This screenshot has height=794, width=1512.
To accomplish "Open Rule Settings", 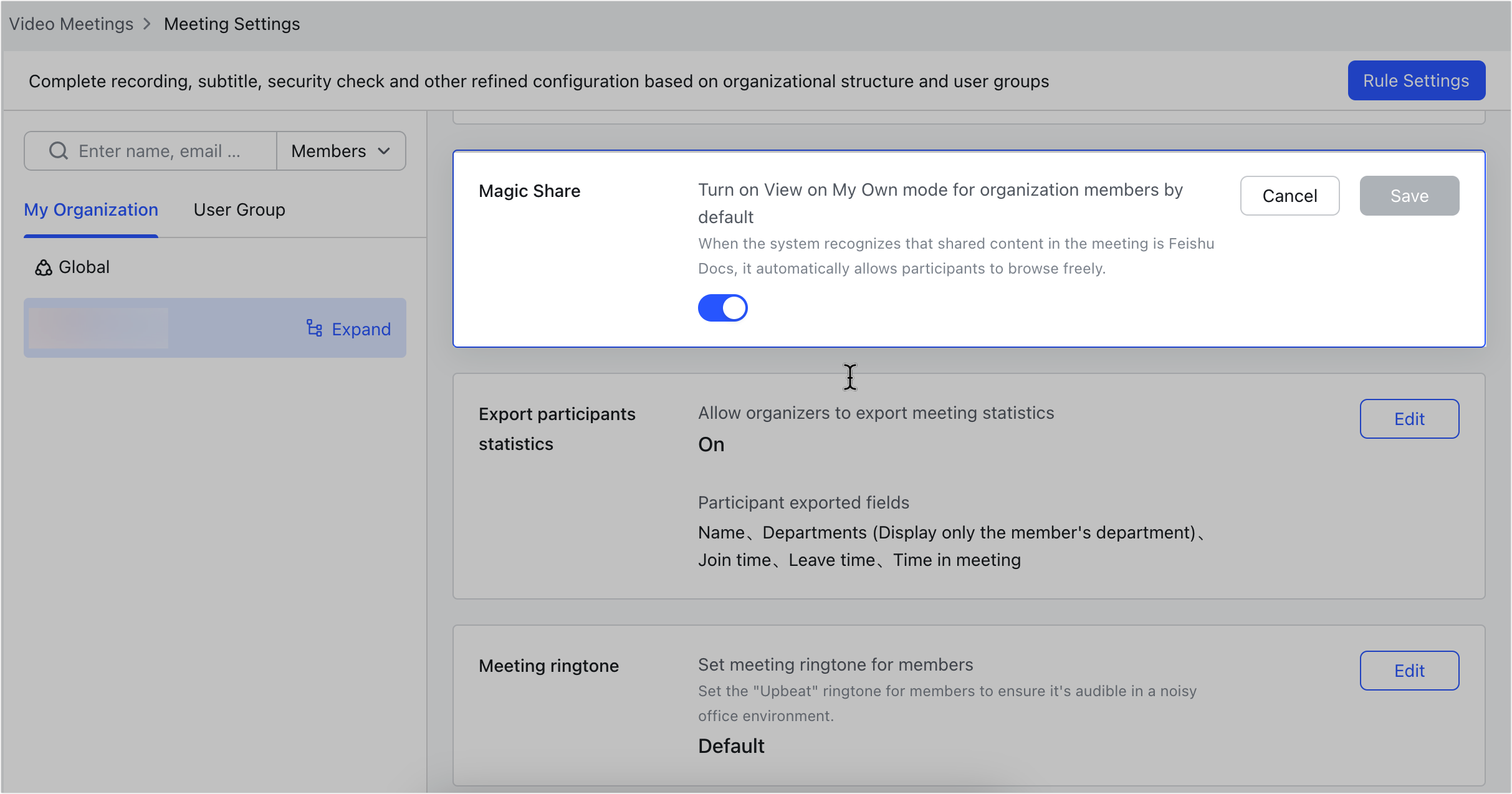I will point(1416,80).
